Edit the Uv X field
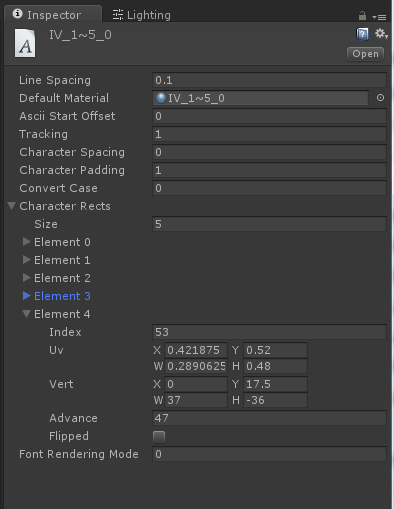The width and height of the screenshot is (394, 509). pyautogui.click(x=196, y=350)
